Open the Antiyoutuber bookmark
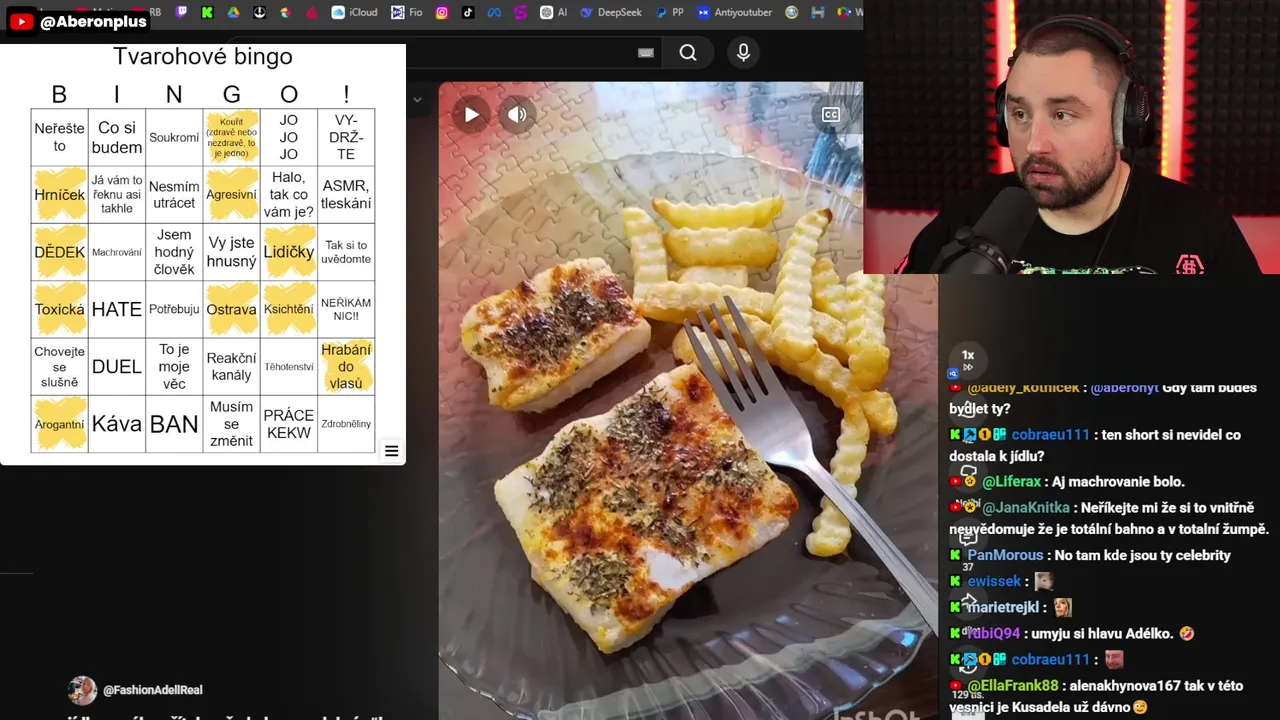 (735, 12)
